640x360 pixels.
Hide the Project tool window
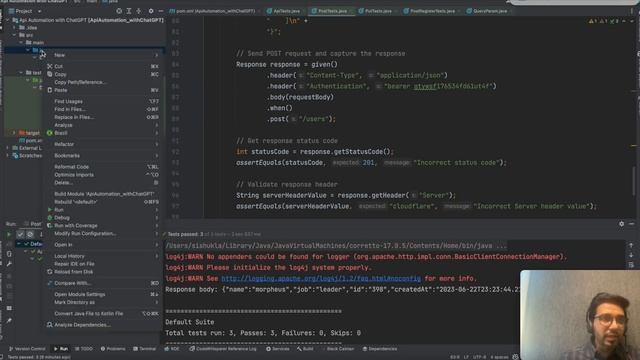point(160,11)
